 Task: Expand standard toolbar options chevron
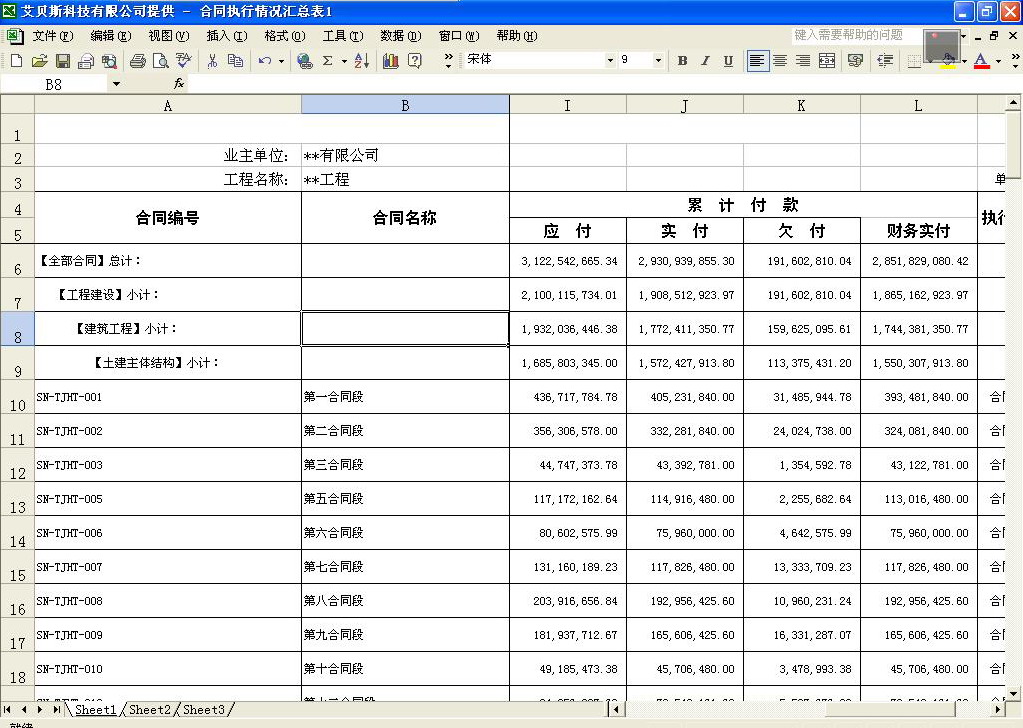click(448, 61)
